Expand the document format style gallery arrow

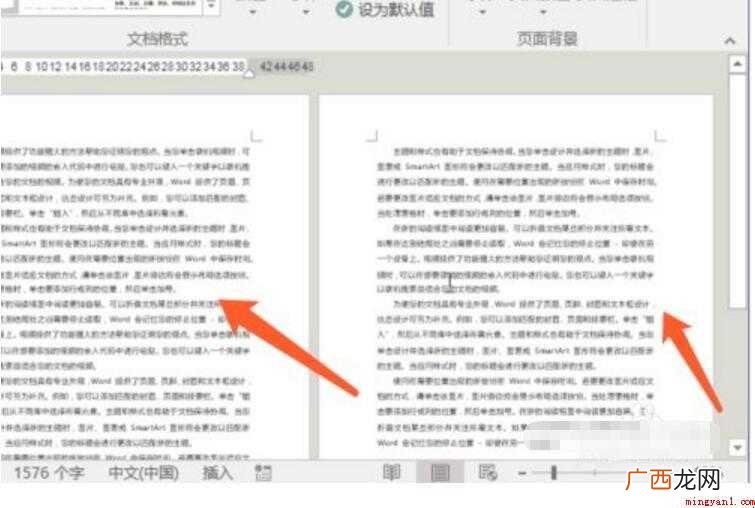[x=211, y=7]
